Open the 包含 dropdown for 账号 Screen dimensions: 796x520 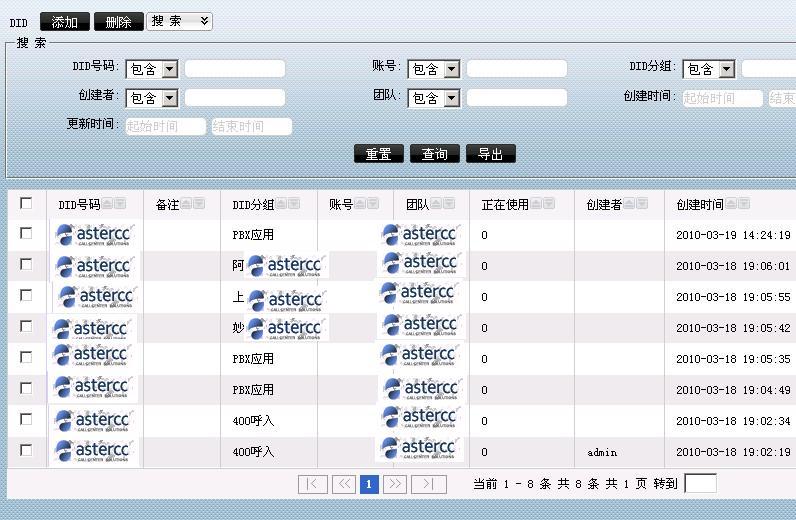(434, 69)
